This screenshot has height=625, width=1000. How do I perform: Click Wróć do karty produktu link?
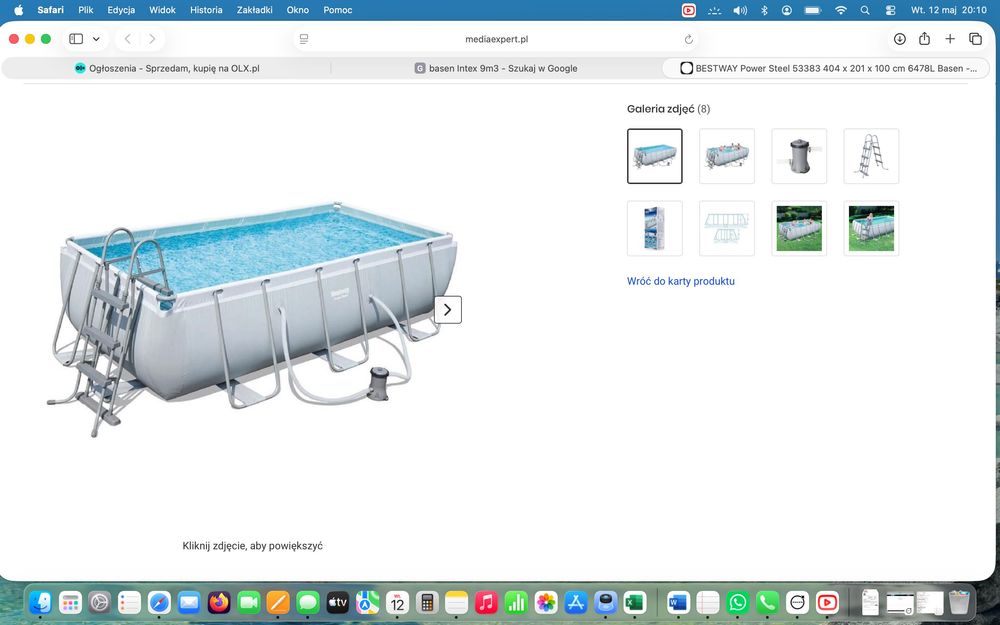[680, 281]
